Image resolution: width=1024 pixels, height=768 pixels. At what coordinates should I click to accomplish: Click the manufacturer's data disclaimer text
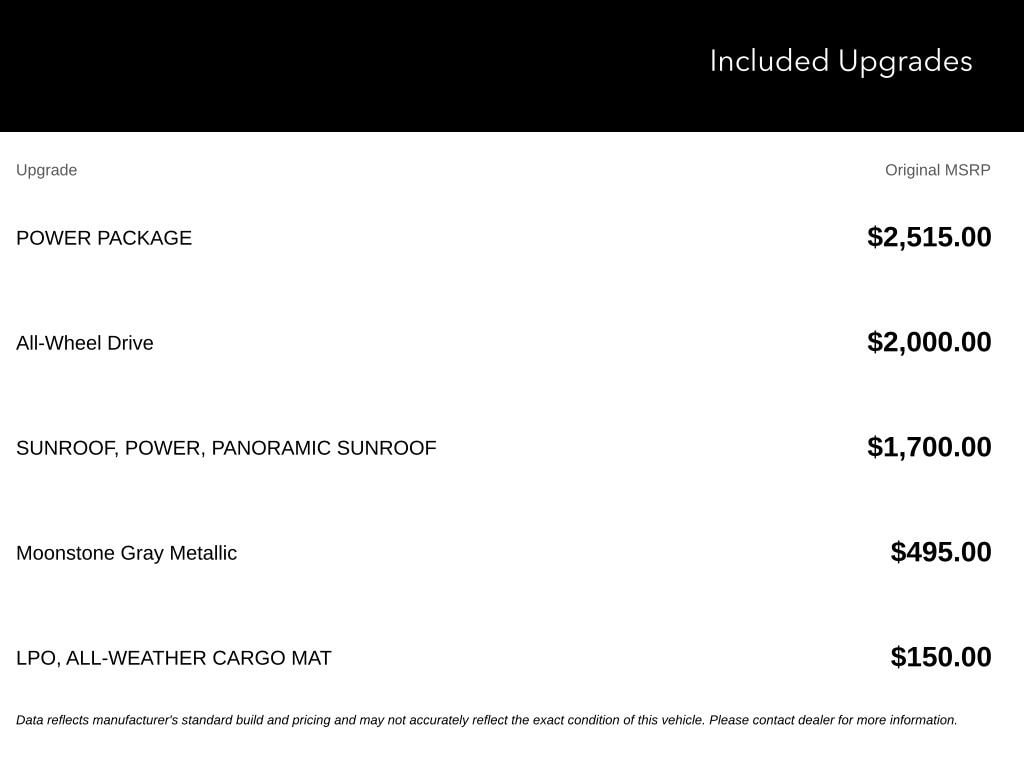pos(487,720)
